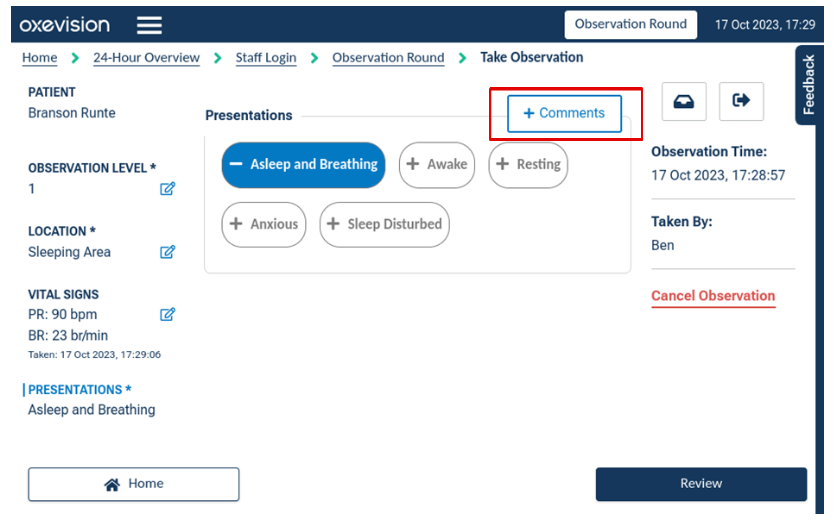Click the header date 17 Oct 2023, 17:29
This screenshot has width=835, height=528.
(765, 24)
